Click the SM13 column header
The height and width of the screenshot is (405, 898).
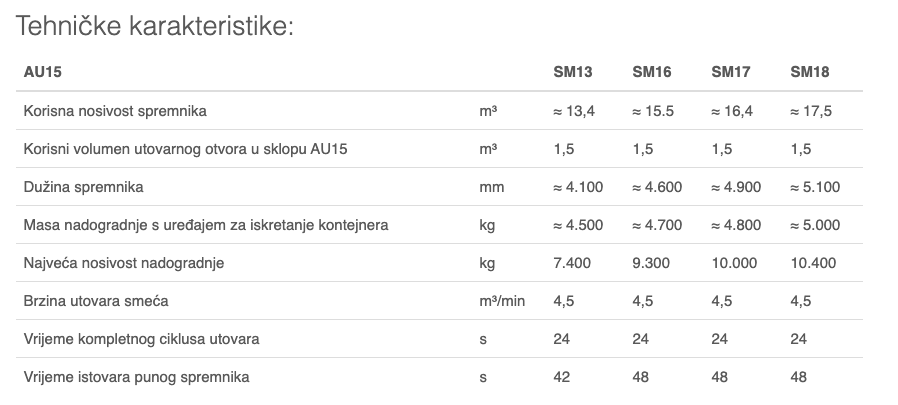click(x=573, y=72)
